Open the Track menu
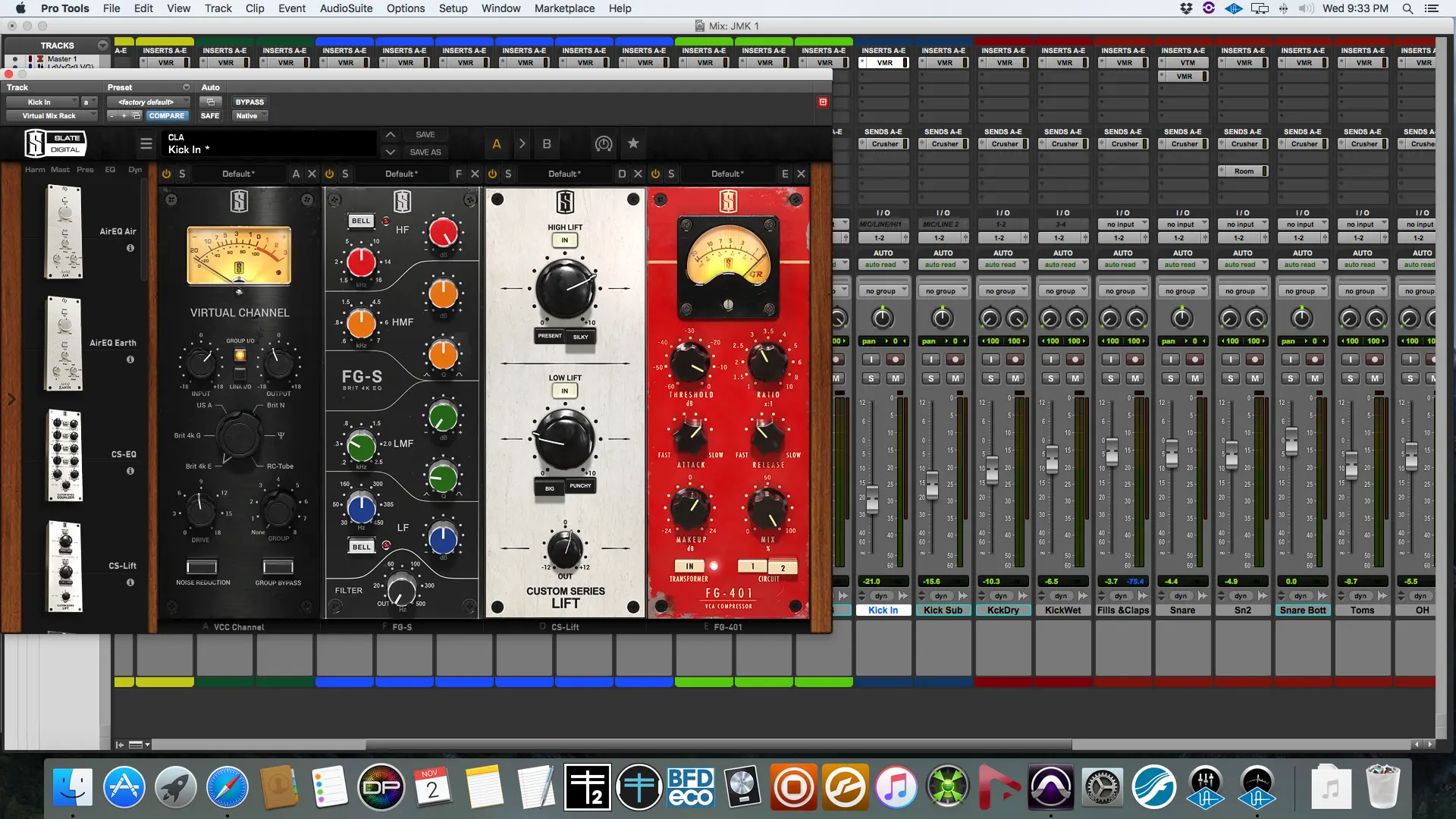 click(x=218, y=8)
